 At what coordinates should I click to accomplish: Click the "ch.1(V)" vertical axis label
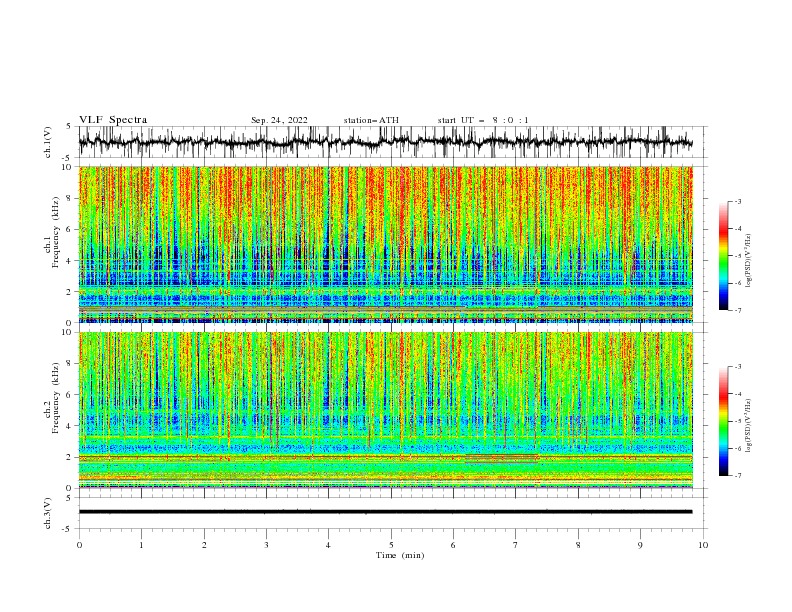pyautogui.click(x=48, y=142)
